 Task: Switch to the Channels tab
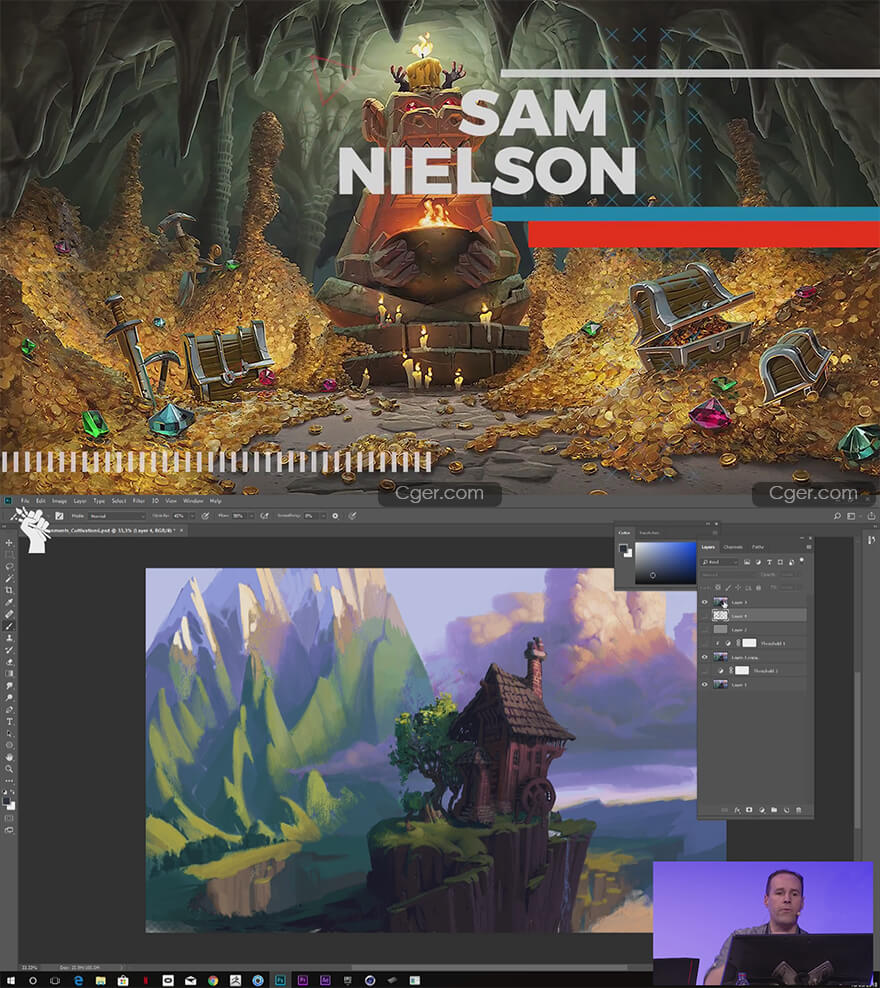point(733,547)
